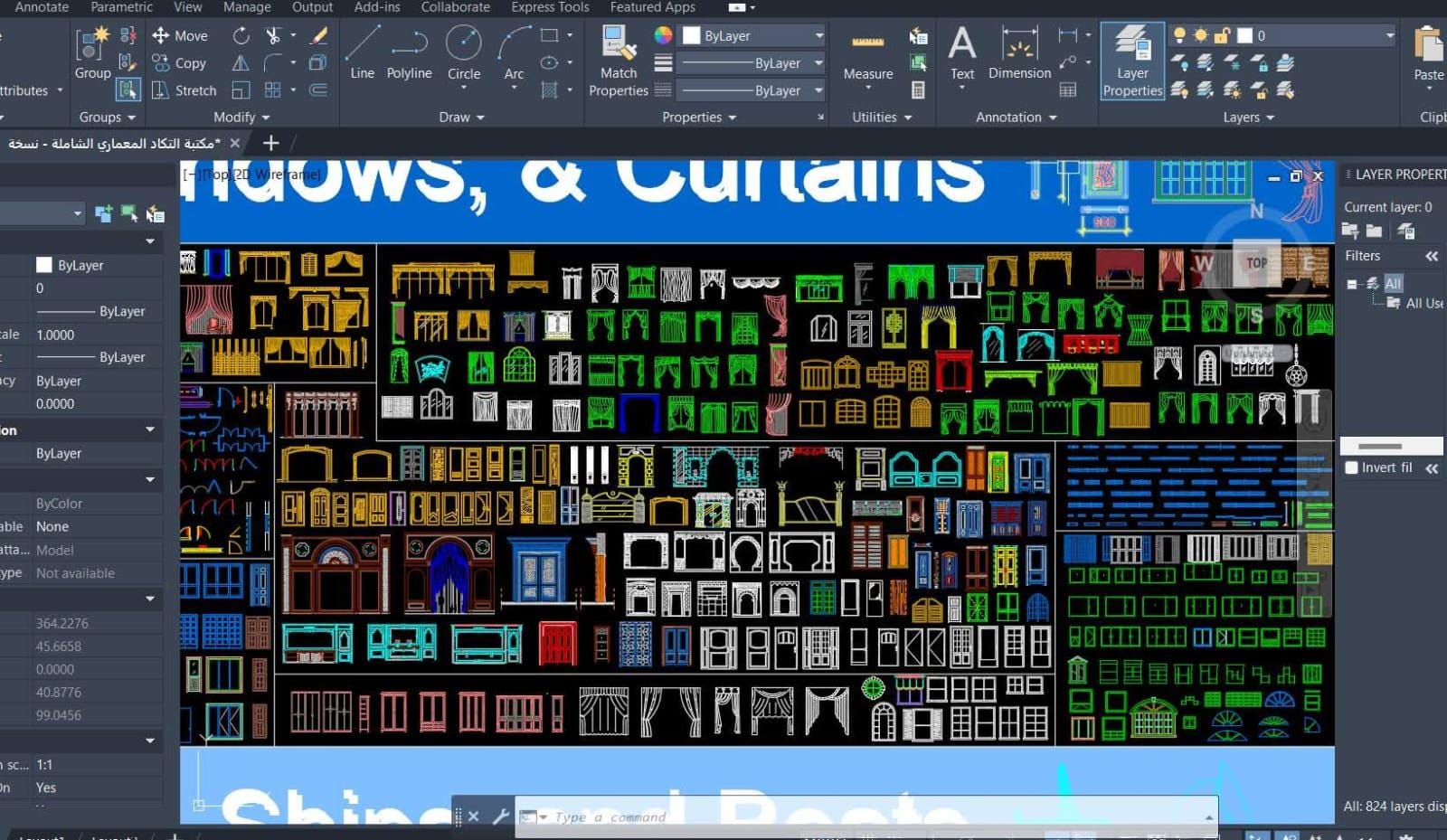Open the object color ByLayer dropdown
The image size is (1447, 840).
pos(752,35)
